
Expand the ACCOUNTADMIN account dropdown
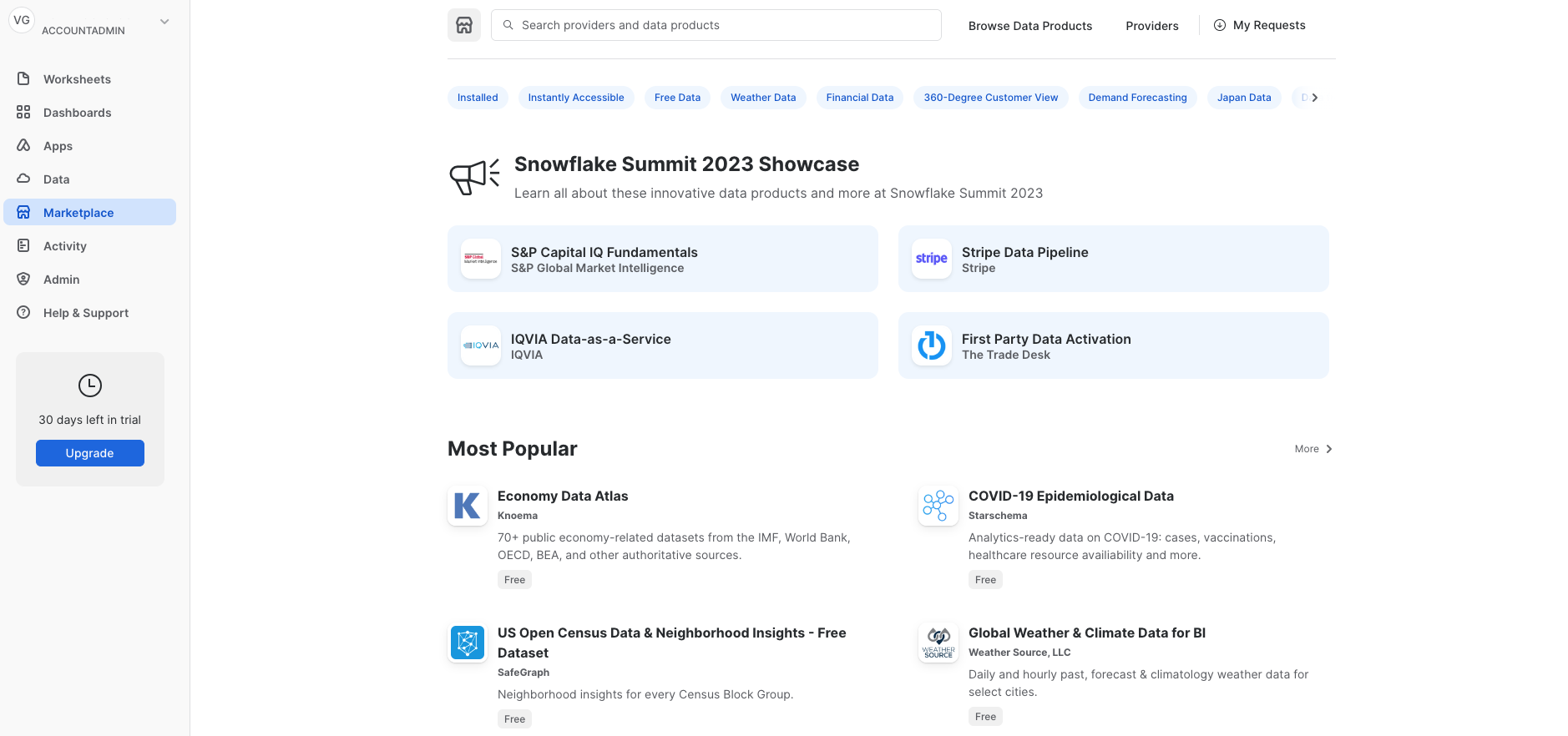point(164,22)
